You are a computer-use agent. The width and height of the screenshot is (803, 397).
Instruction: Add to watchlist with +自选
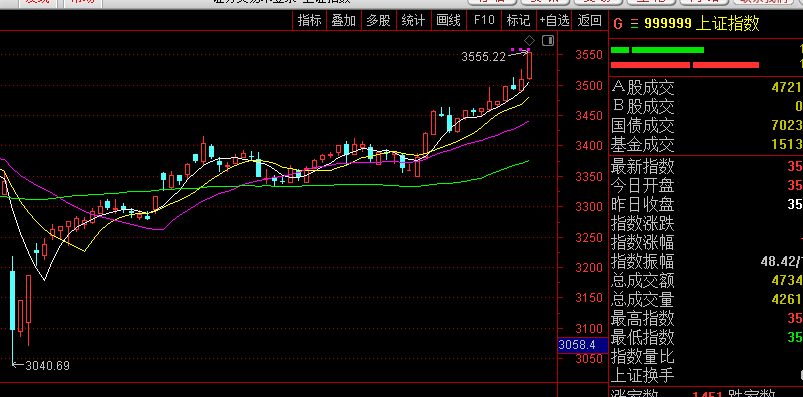(554, 20)
